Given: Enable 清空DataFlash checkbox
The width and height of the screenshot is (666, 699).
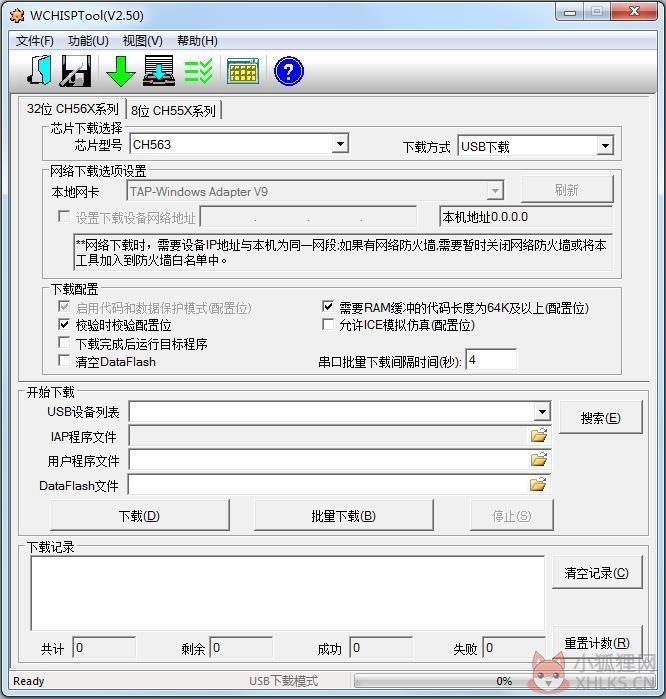Looking at the screenshot, I should click(64, 360).
